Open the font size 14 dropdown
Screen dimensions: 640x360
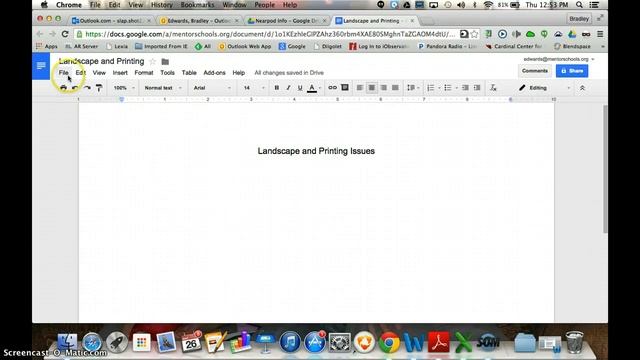253,88
